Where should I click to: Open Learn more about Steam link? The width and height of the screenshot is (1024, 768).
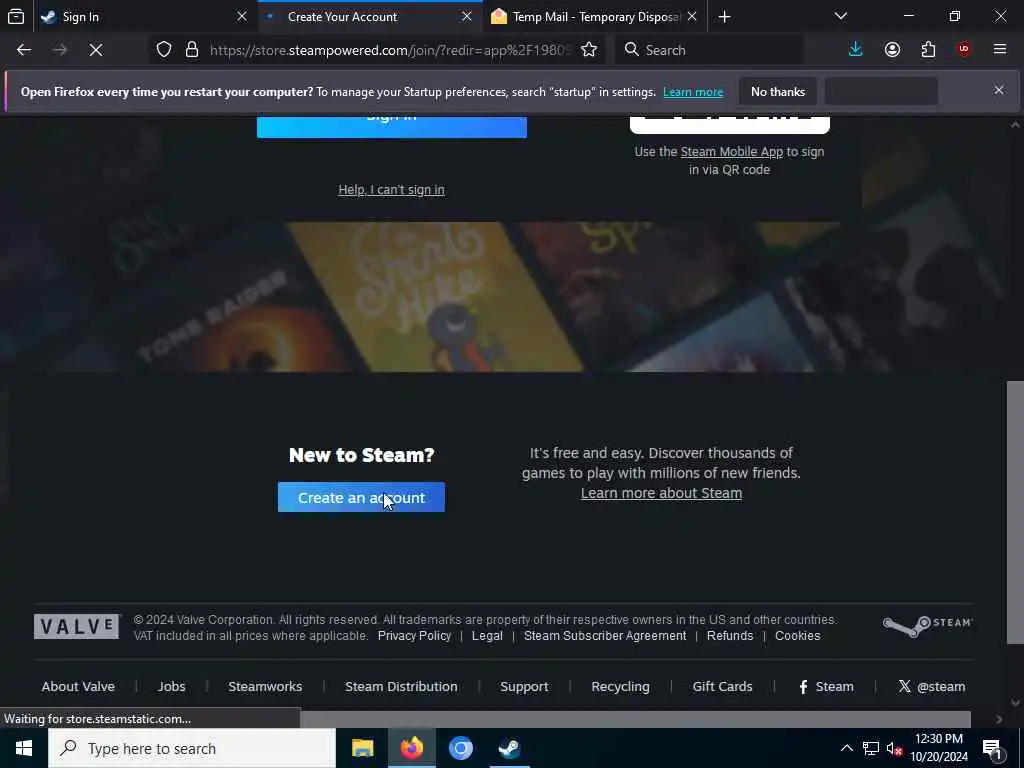pyautogui.click(x=661, y=493)
